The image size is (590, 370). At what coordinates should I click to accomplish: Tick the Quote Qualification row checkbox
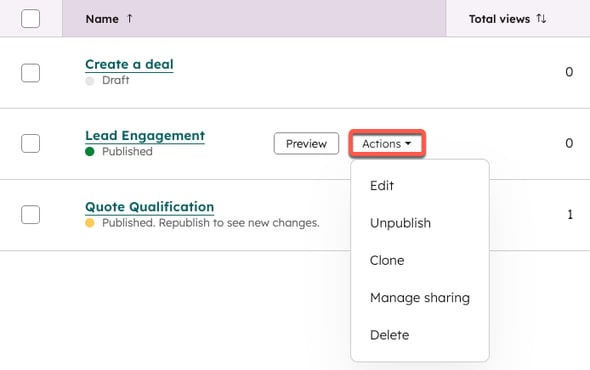pyautogui.click(x=30, y=215)
